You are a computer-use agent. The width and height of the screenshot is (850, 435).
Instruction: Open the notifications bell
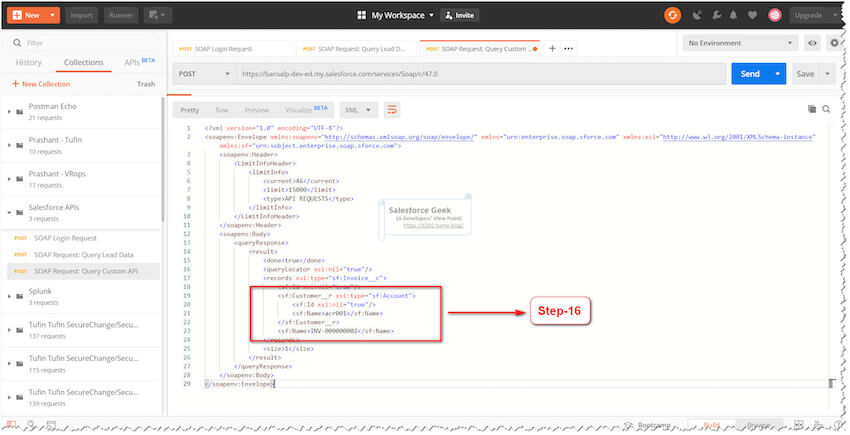pyautogui.click(x=733, y=15)
